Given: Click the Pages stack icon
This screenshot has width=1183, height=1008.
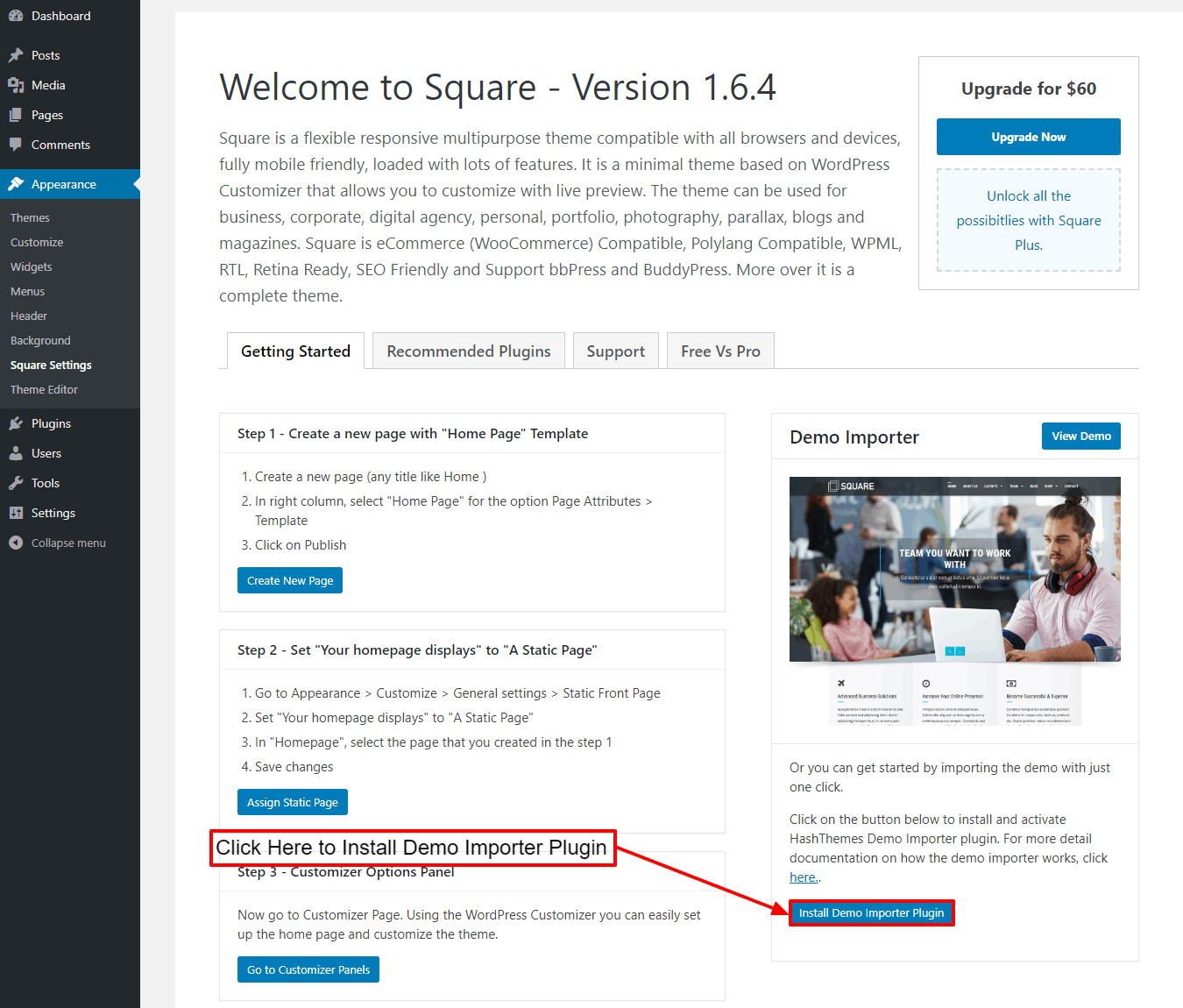Looking at the screenshot, I should pyautogui.click(x=16, y=115).
